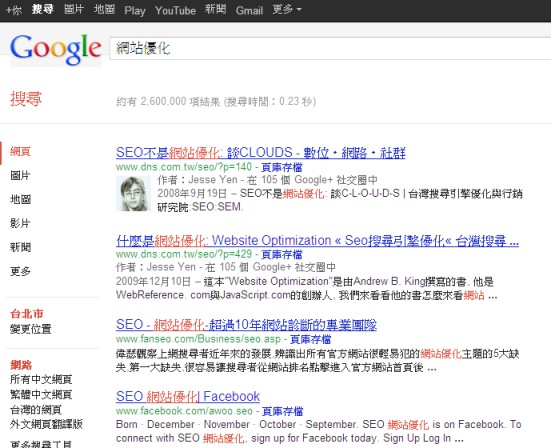The image size is (551, 448).
Task: Open Gmail from the top navigation bar
Action: pyautogui.click(x=249, y=10)
